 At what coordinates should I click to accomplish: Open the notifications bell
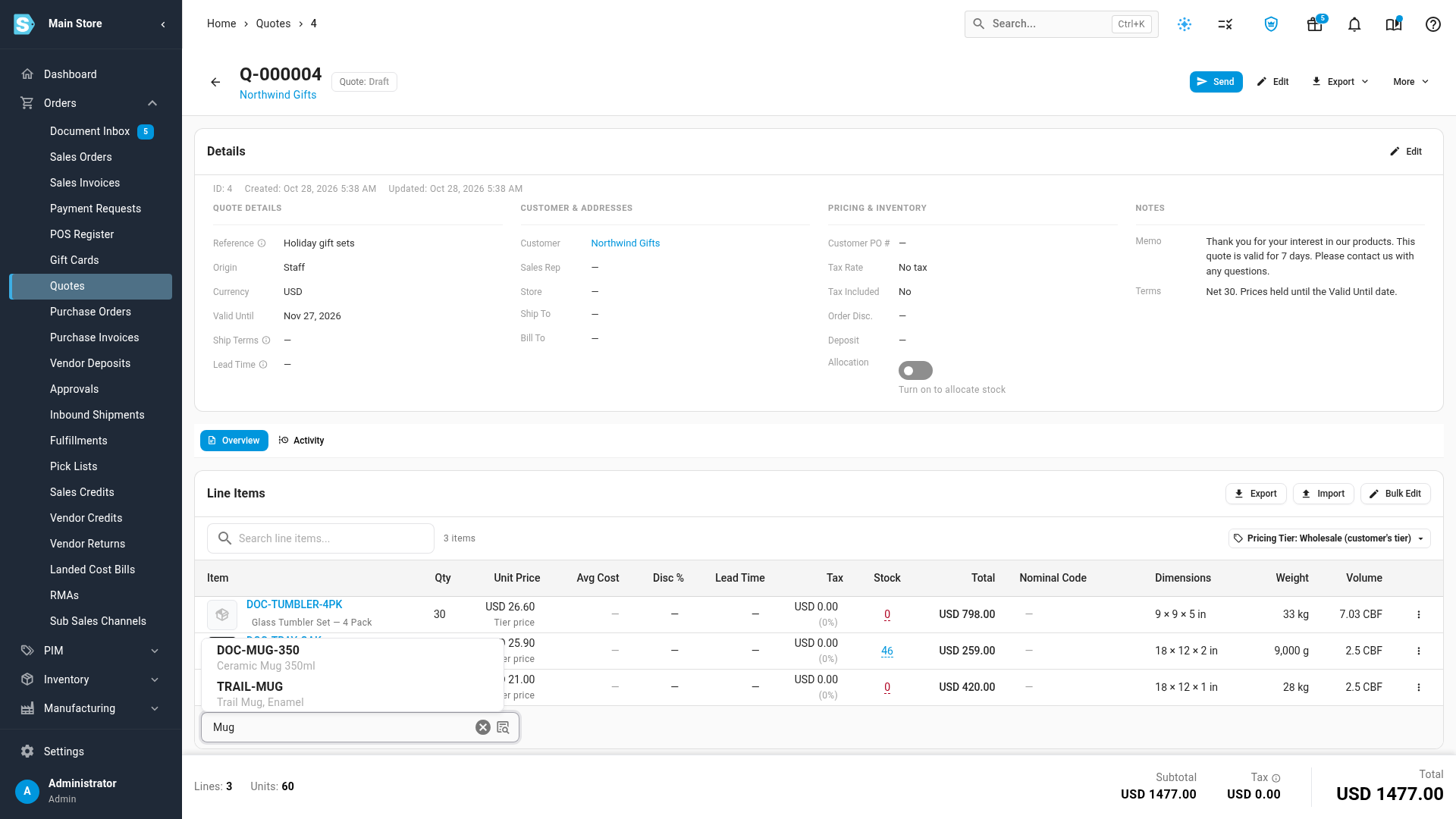tap(1354, 24)
